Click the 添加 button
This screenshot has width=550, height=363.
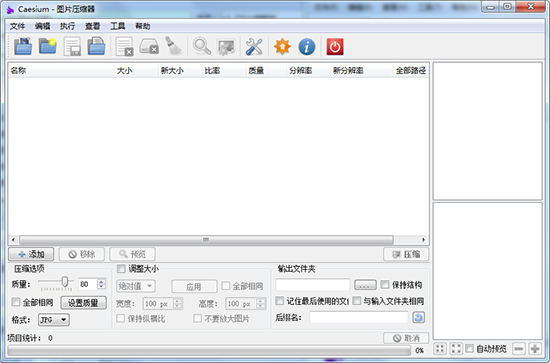(x=31, y=254)
